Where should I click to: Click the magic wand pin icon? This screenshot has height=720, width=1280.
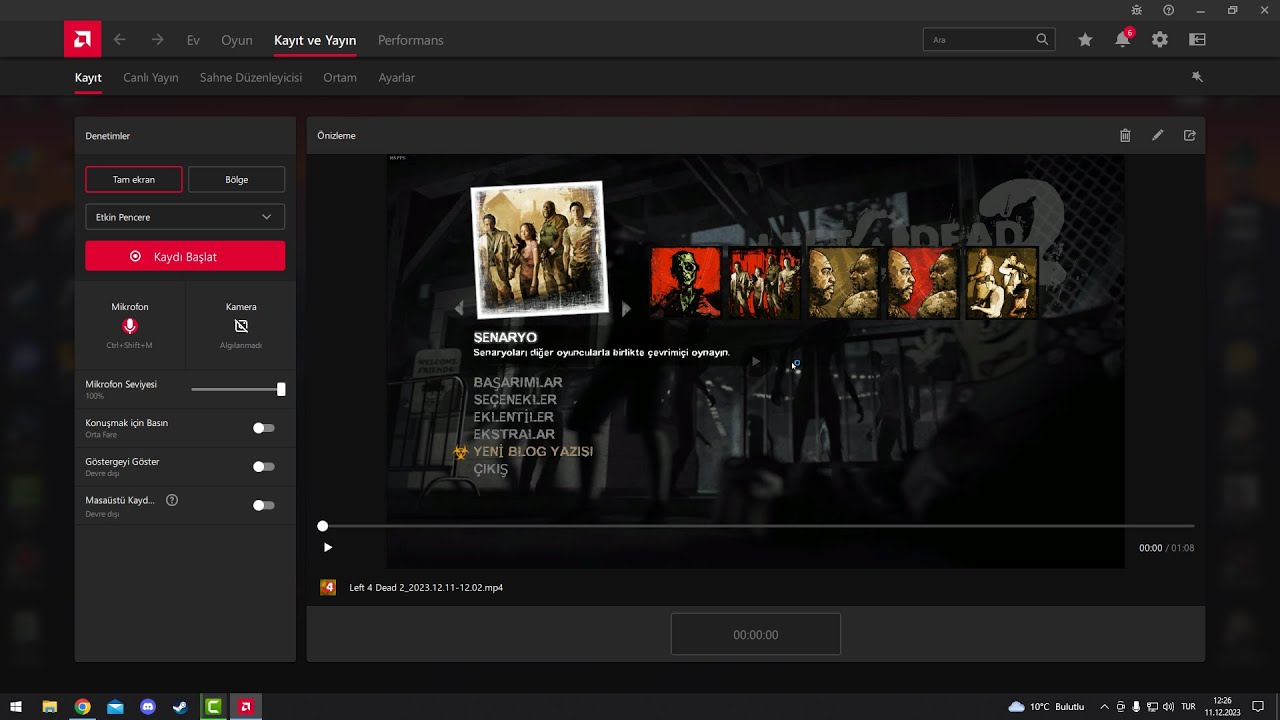pos(1197,77)
